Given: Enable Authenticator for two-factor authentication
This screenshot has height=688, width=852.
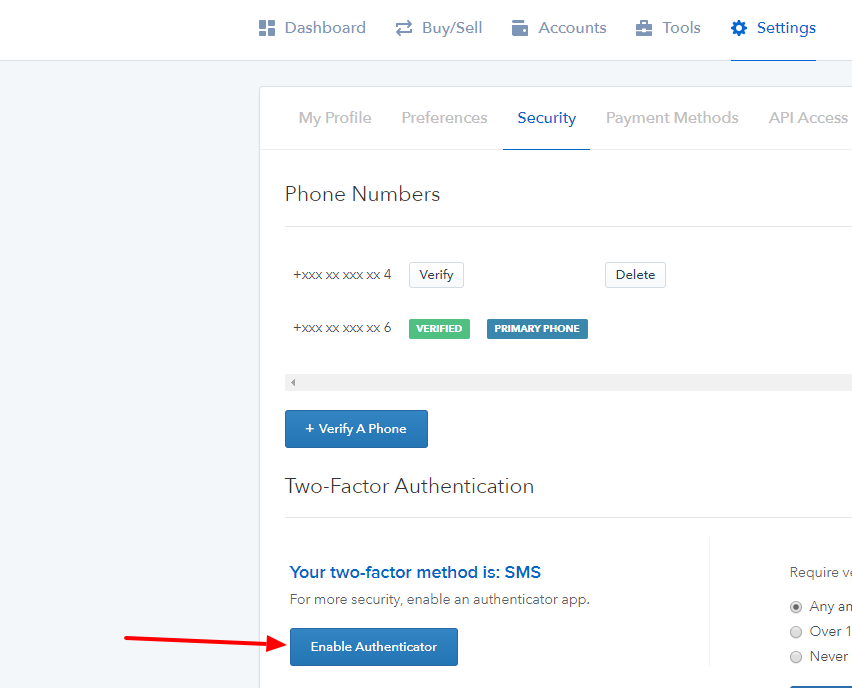Looking at the screenshot, I should click(373, 646).
